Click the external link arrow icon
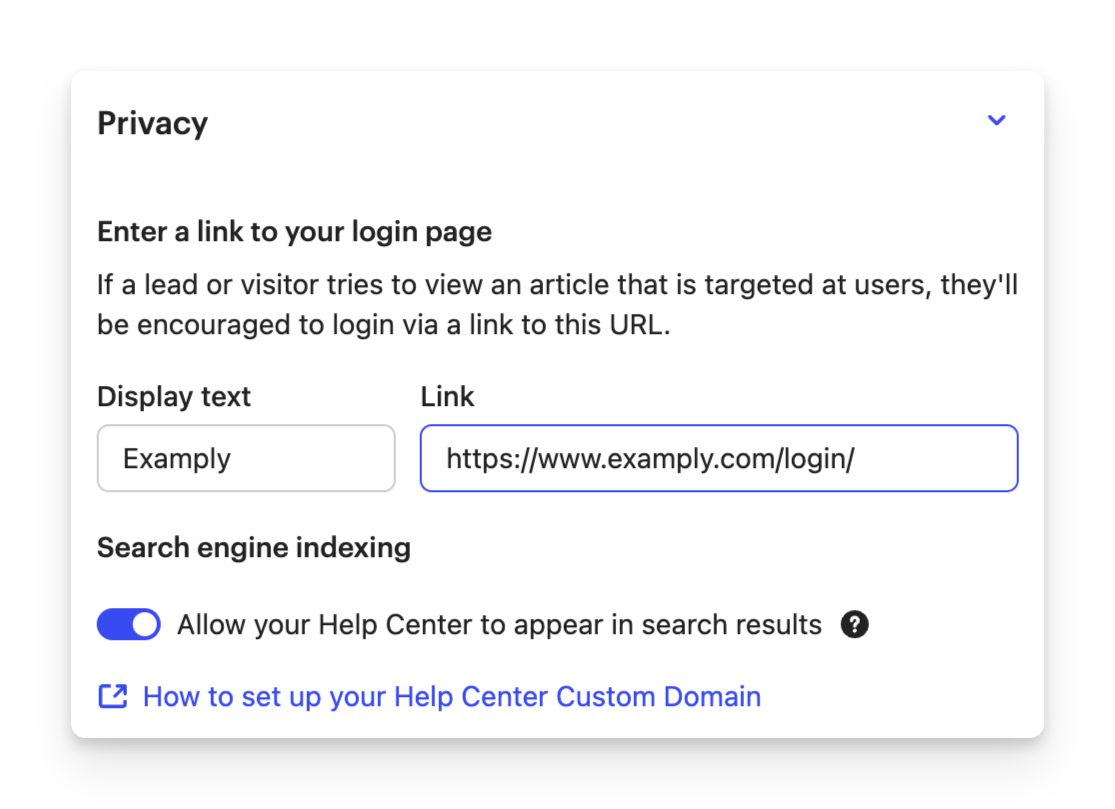Screen dimensions: 1115x809 tap(112, 696)
